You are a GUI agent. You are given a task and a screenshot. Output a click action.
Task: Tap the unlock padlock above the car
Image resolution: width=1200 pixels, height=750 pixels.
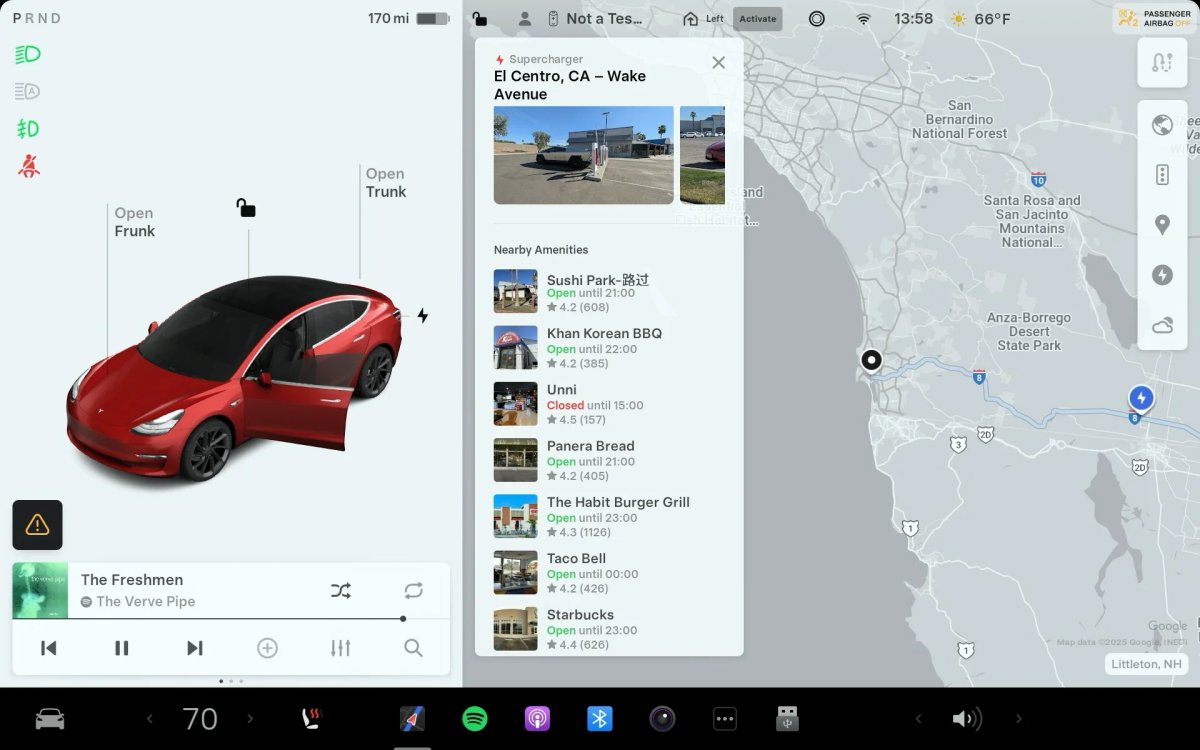click(x=245, y=208)
